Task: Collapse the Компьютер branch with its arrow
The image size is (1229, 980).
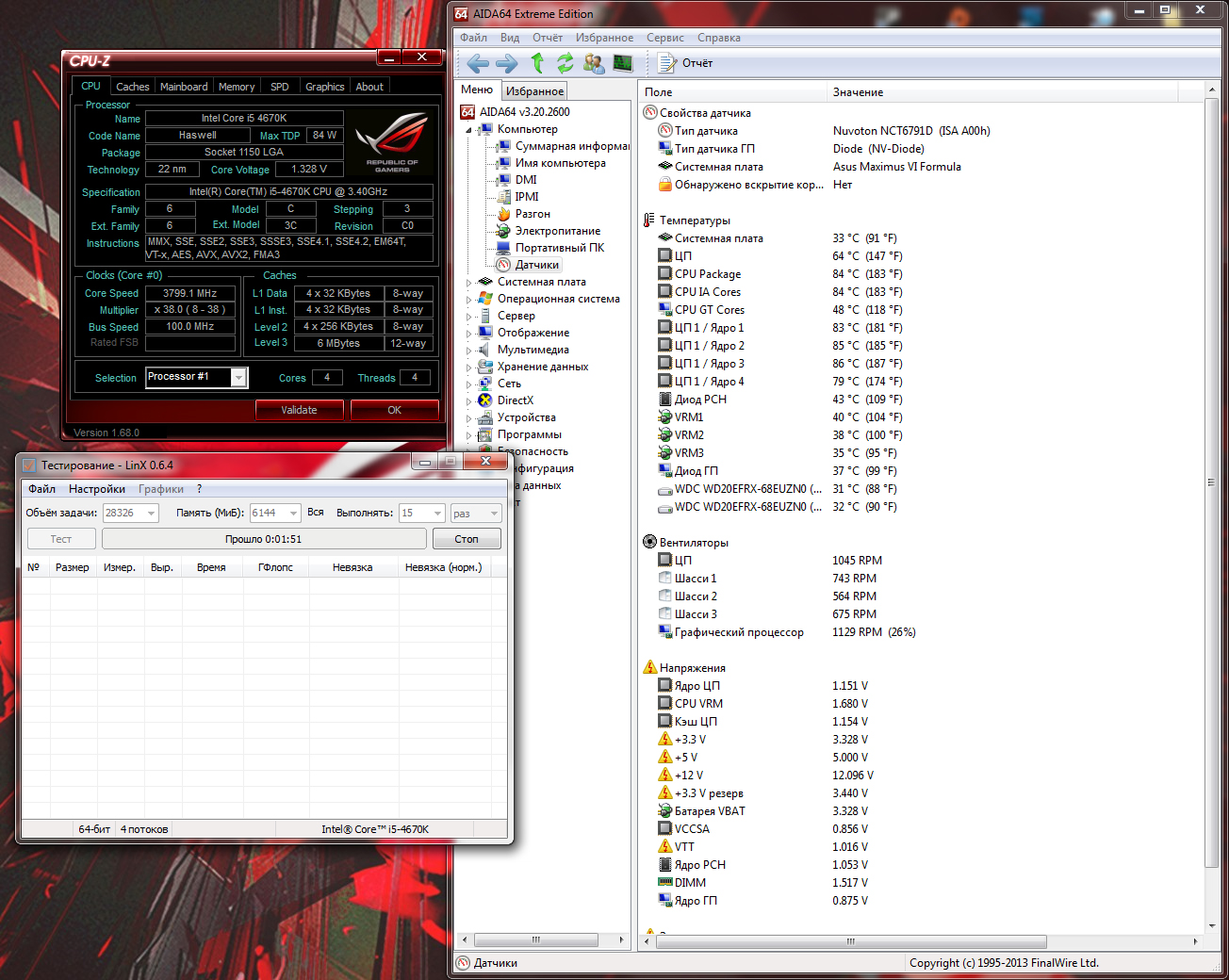Action: (x=468, y=130)
